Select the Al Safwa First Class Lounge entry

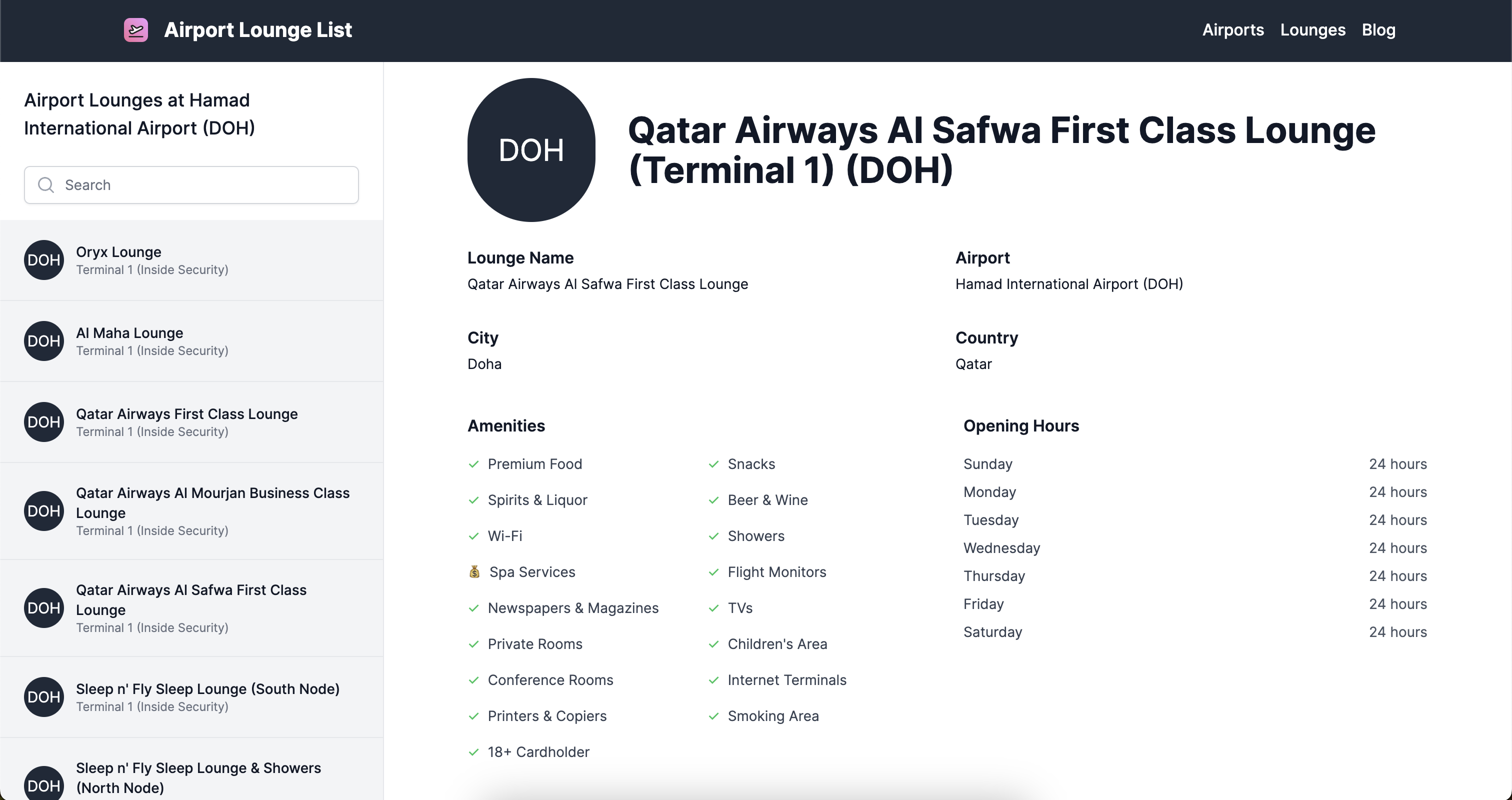[x=191, y=608]
